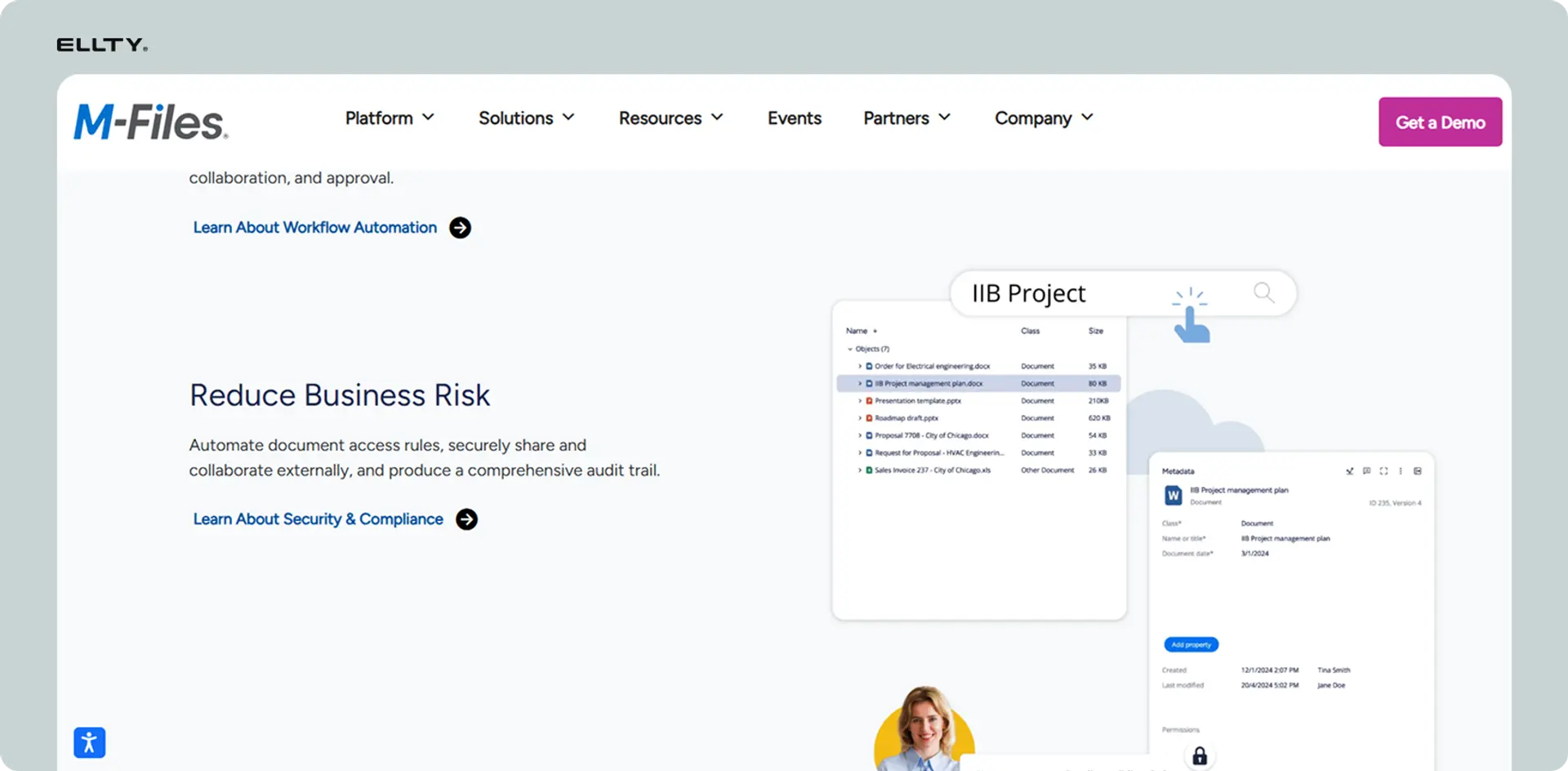Click the ELLTY logo at the top
The image size is (1568, 771).
102,45
